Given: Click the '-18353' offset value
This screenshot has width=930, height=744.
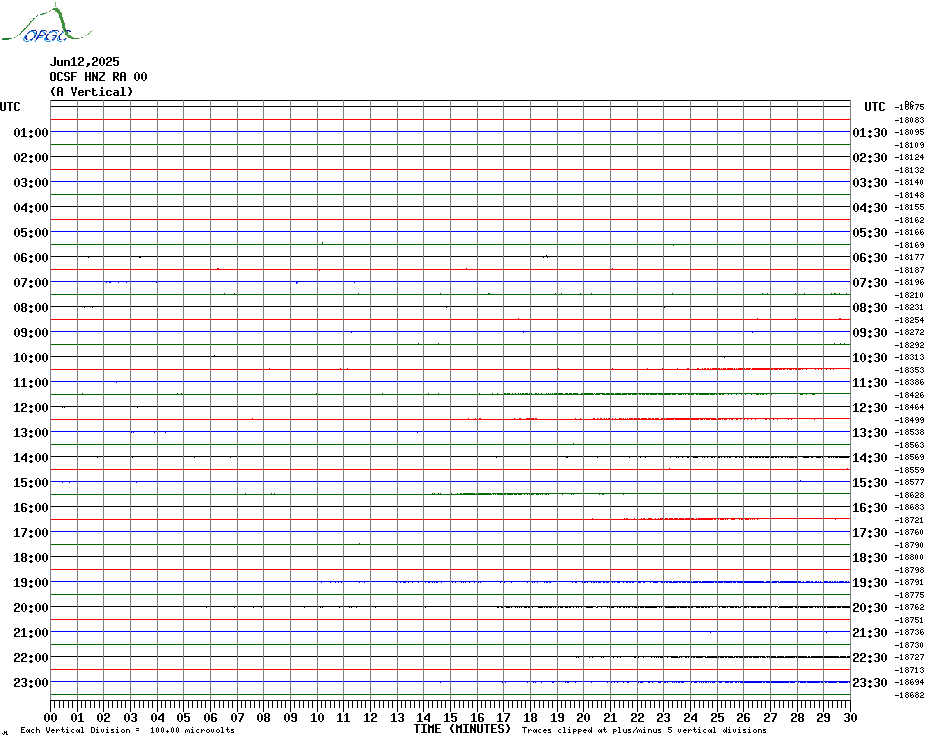Looking at the screenshot, I should click(909, 370).
